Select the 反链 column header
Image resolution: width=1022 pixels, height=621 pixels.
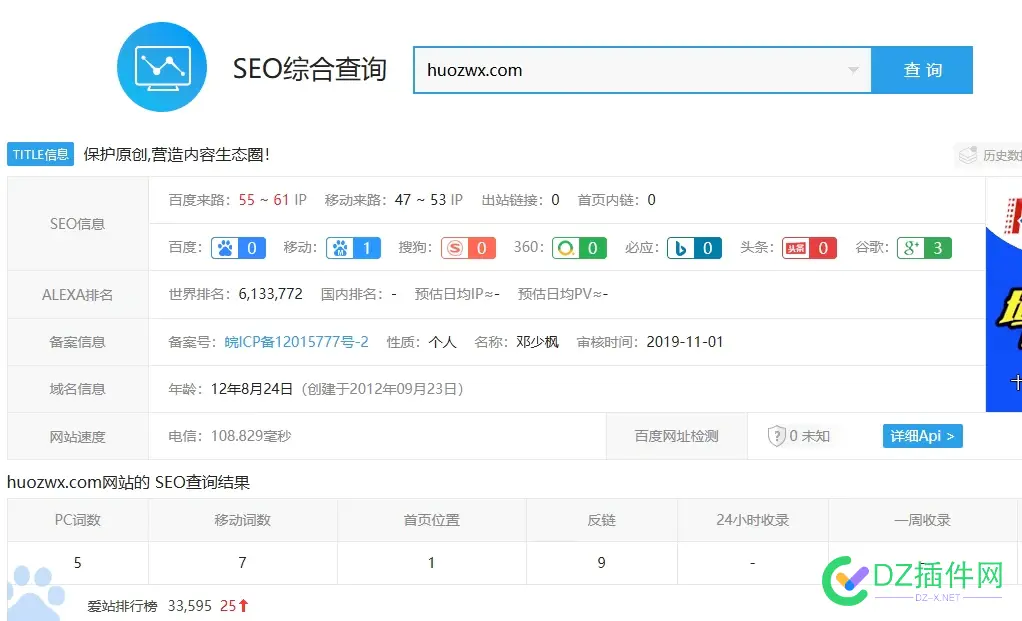(x=601, y=520)
